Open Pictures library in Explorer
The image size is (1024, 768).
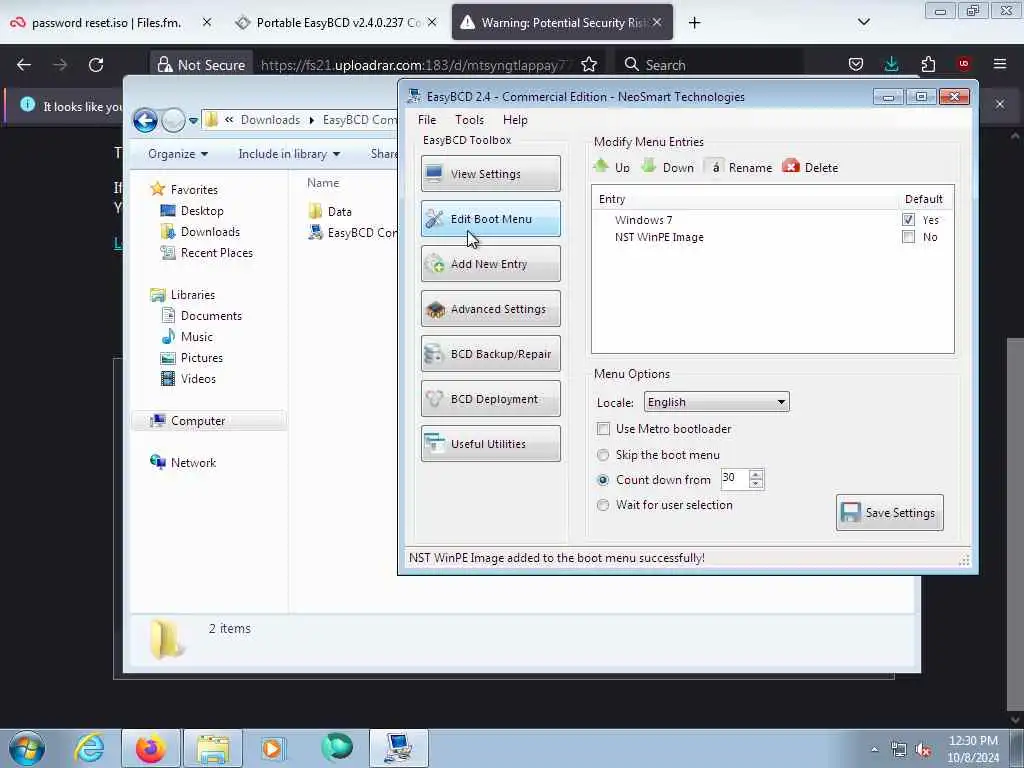pos(202,358)
